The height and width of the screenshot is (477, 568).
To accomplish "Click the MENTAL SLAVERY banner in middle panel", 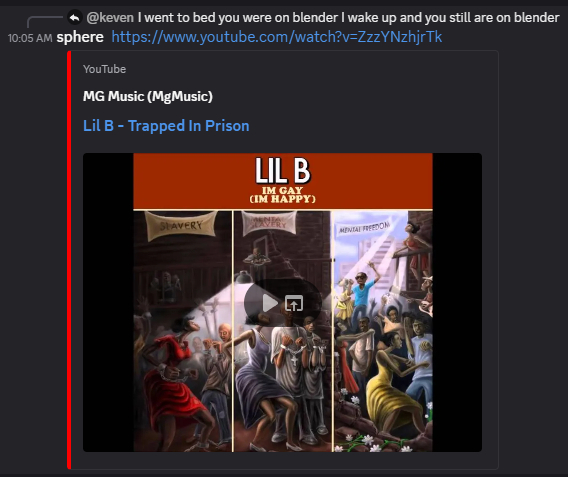I will click(x=269, y=222).
